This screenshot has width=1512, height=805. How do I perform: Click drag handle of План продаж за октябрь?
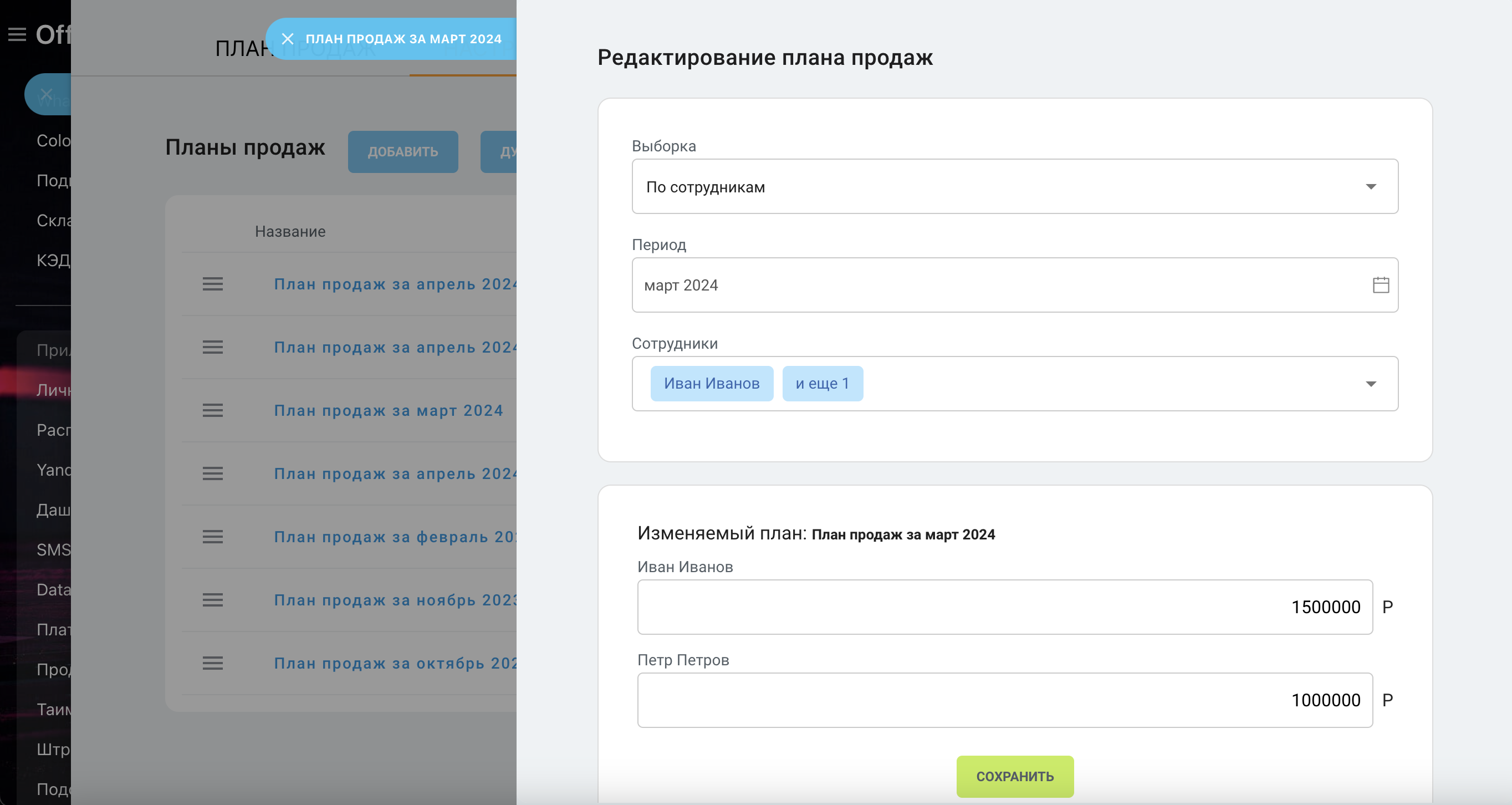212,664
